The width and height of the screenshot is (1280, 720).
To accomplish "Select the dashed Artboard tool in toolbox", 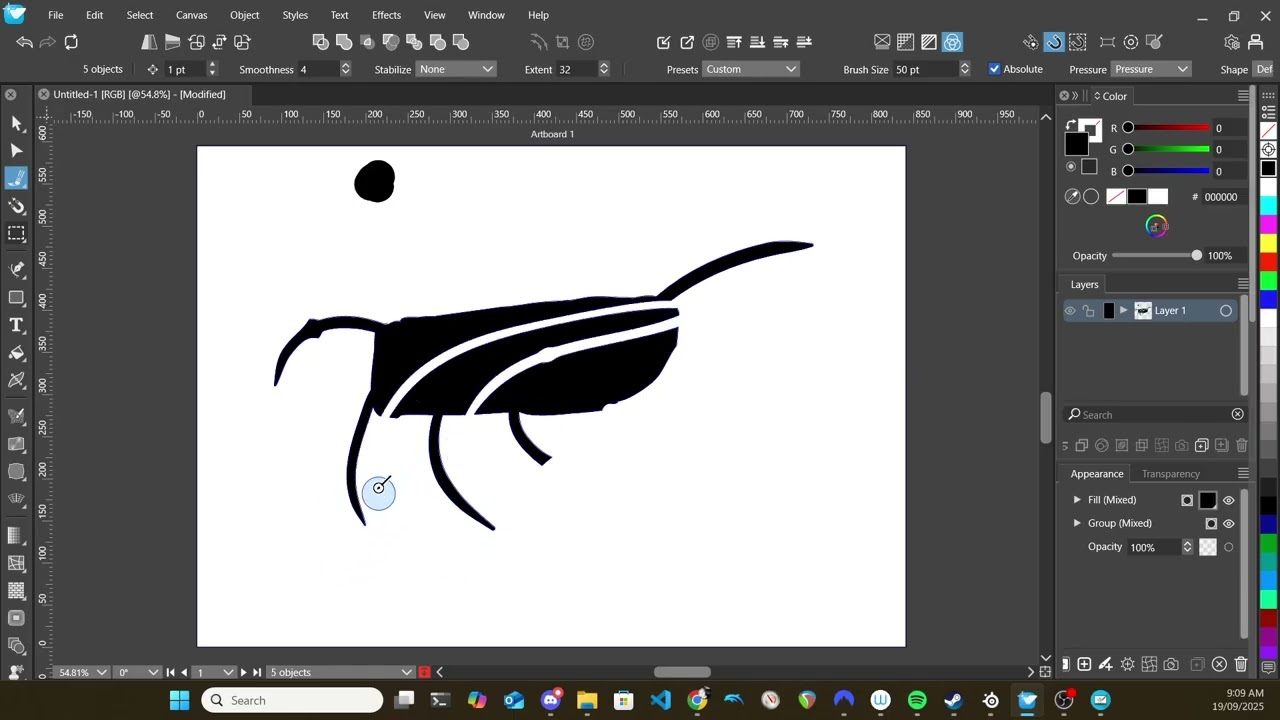I will [x=16, y=233].
